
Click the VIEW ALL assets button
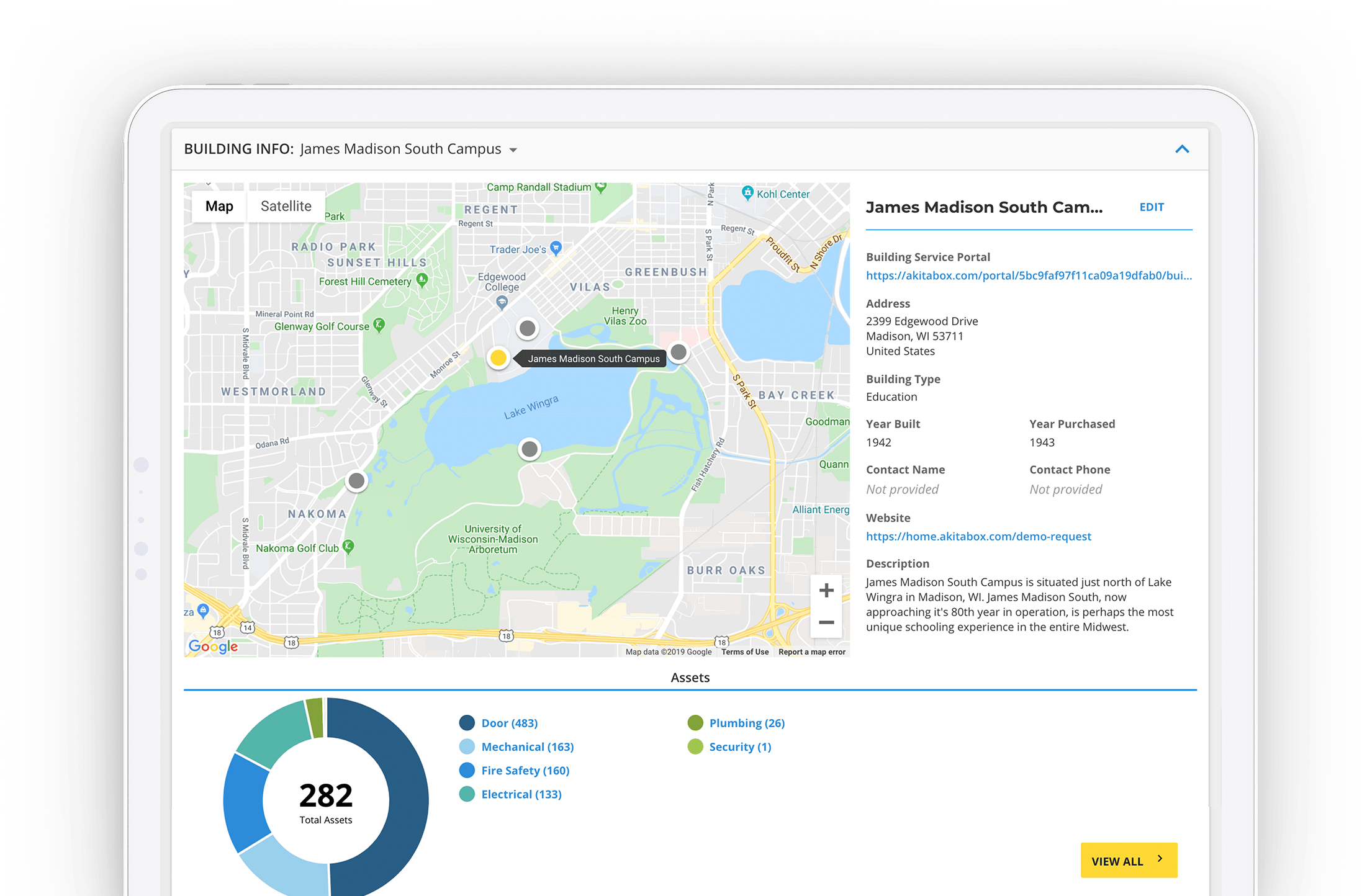1129,860
